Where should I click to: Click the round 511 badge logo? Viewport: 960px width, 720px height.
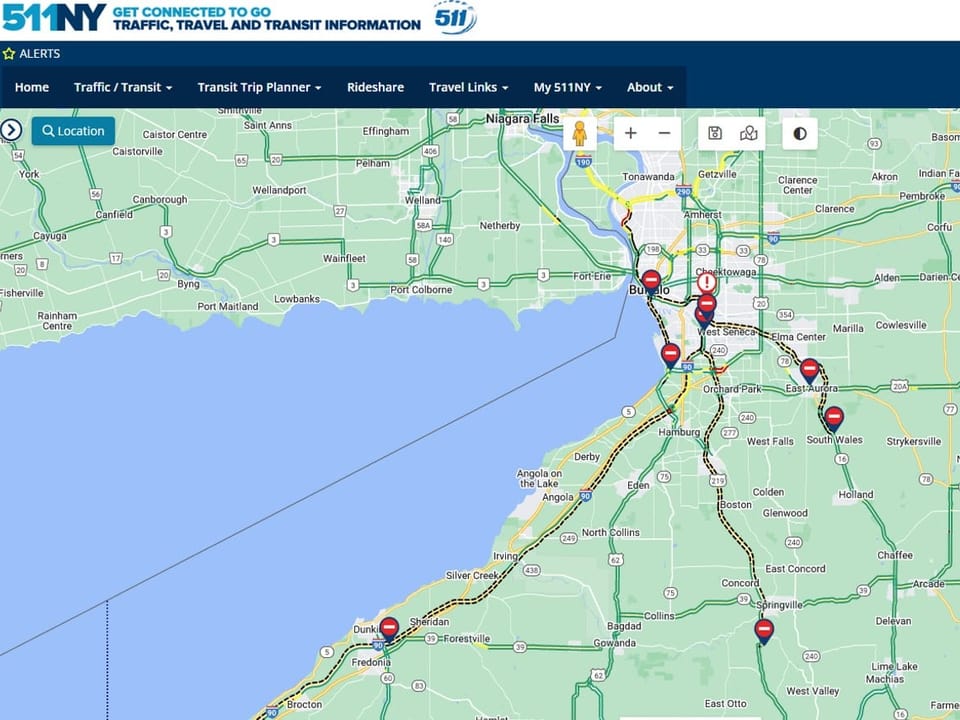click(x=454, y=17)
